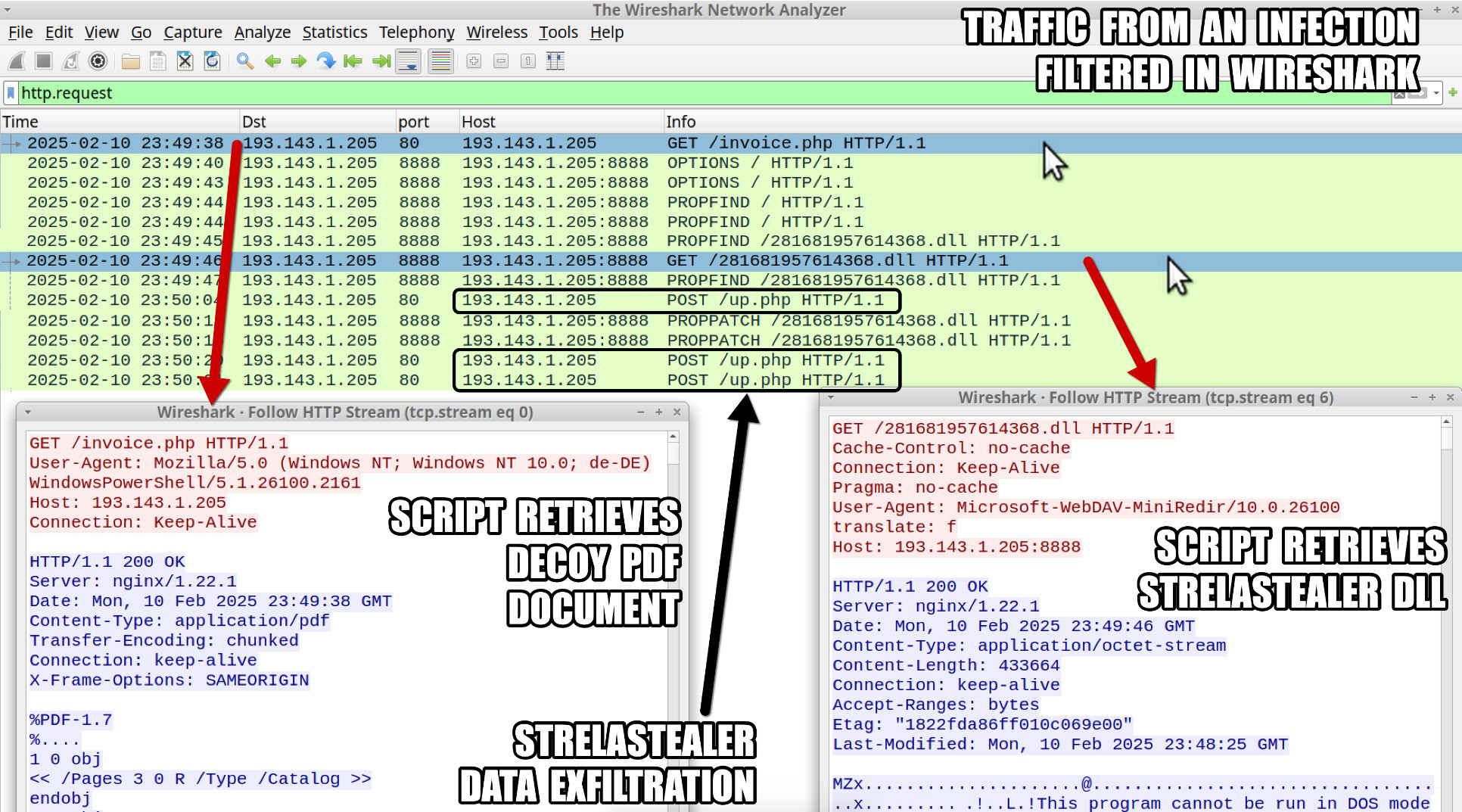Click 'User-Agent: Microsoft-WebDAV-MiniRedir' line

pos(1086,507)
